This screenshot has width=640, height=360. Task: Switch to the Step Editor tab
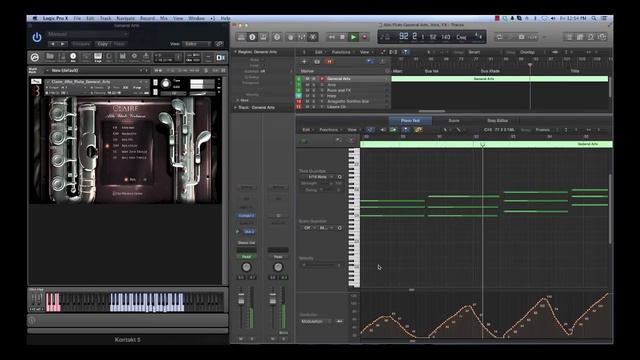(497, 121)
